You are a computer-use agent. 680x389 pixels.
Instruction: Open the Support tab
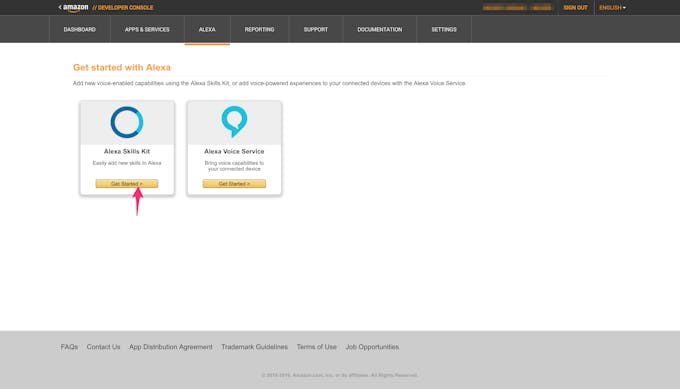316,29
